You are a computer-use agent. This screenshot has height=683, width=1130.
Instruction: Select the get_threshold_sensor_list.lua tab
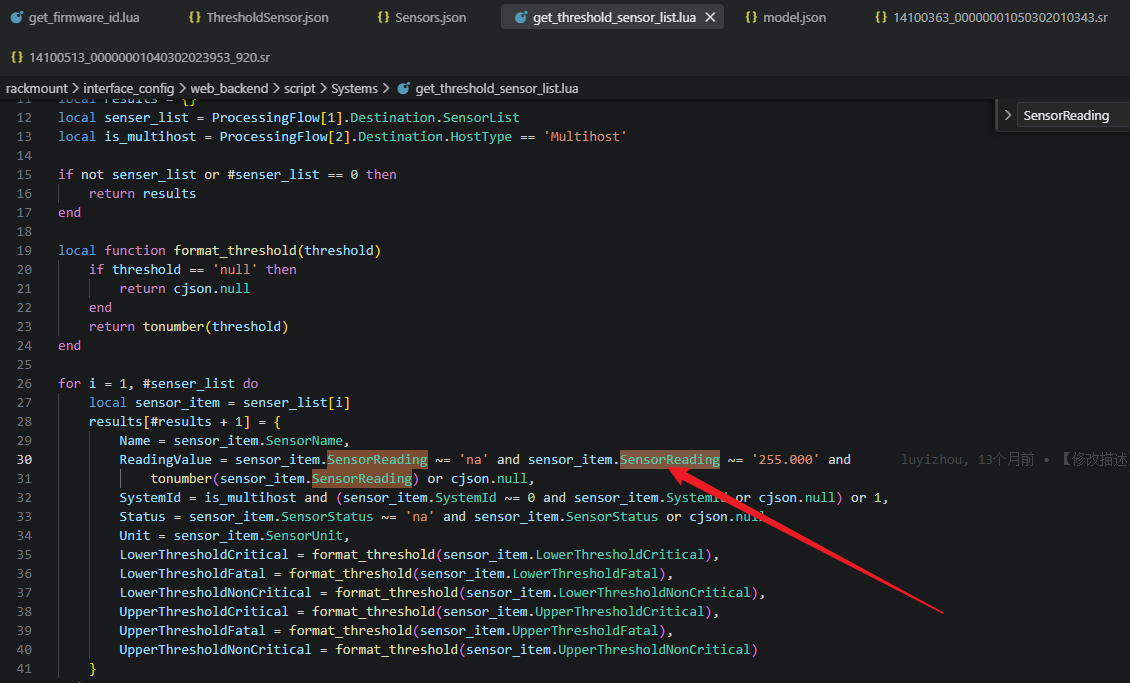coord(614,17)
